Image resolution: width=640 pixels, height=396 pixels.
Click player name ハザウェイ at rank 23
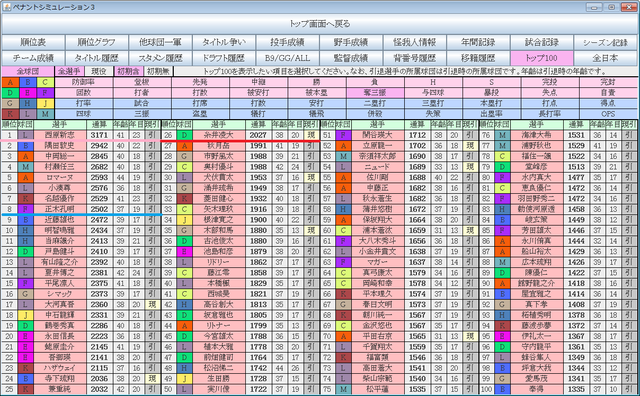60,368
